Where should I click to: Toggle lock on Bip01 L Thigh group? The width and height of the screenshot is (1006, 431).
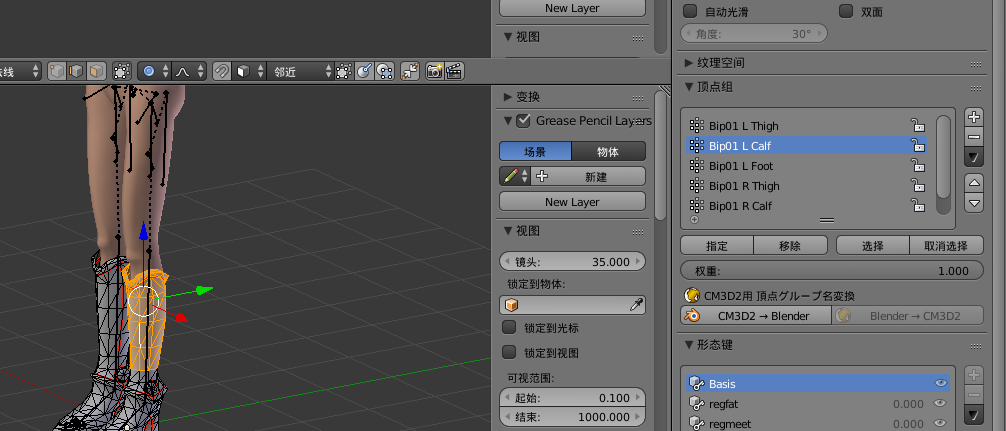point(918,125)
